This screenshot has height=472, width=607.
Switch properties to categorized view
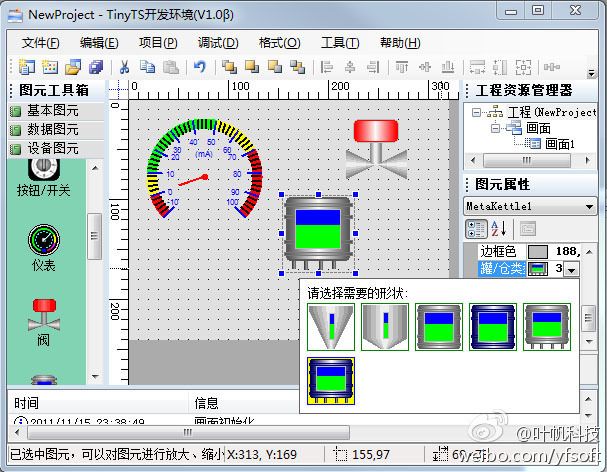[x=476, y=229]
